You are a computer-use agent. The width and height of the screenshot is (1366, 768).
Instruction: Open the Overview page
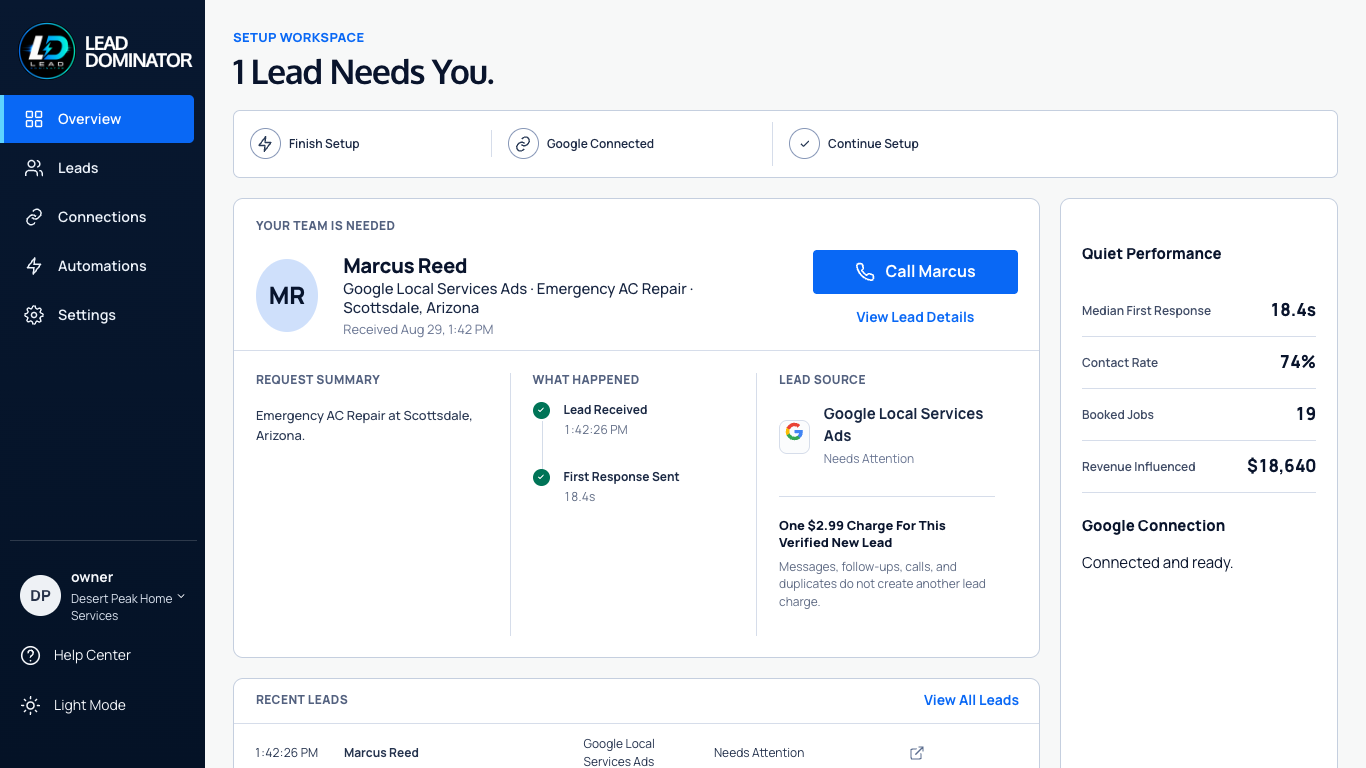[x=99, y=119]
